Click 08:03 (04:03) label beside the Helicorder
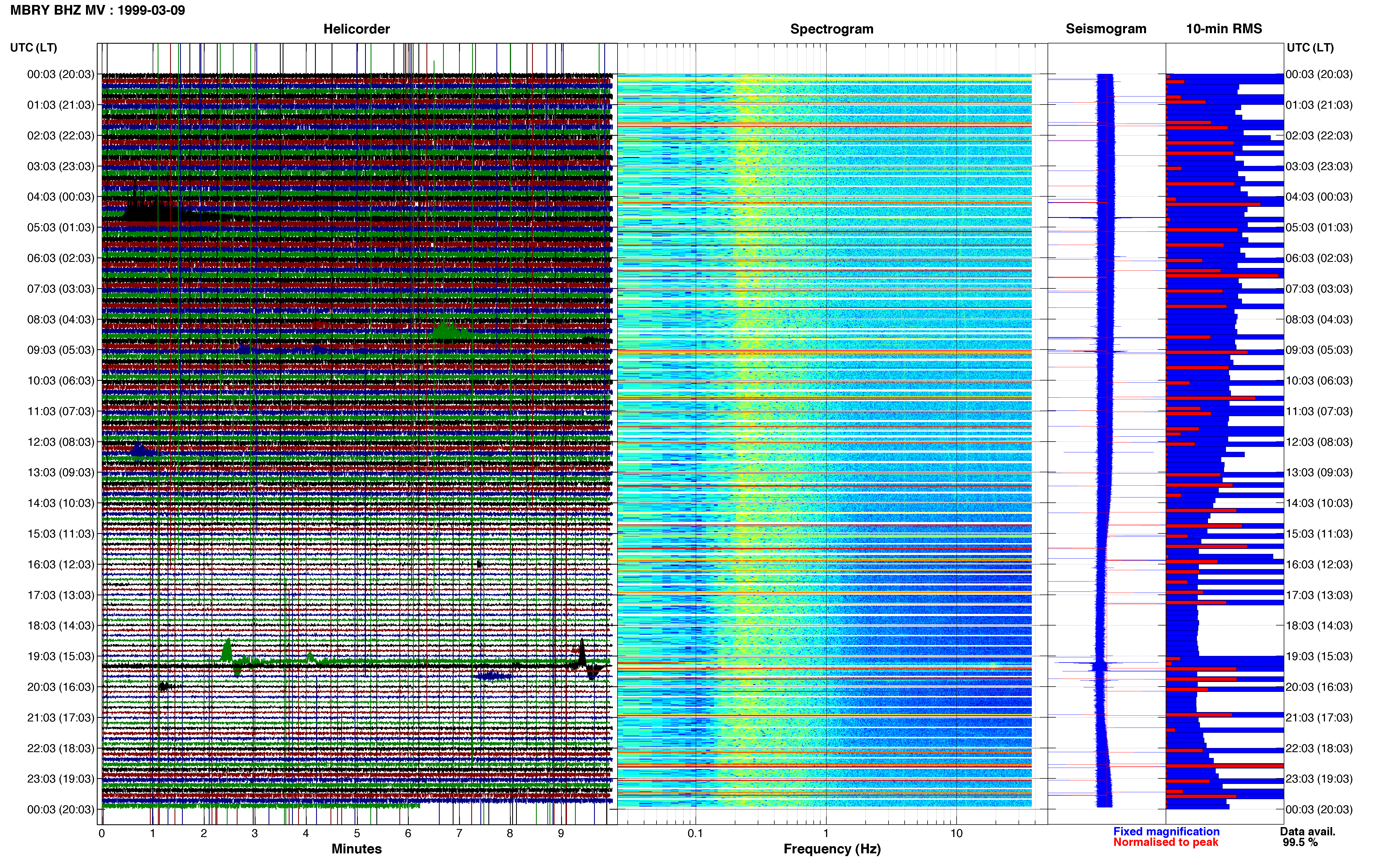Image resolution: width=1388 pixels, height=868 pixels. coord(60,319)
